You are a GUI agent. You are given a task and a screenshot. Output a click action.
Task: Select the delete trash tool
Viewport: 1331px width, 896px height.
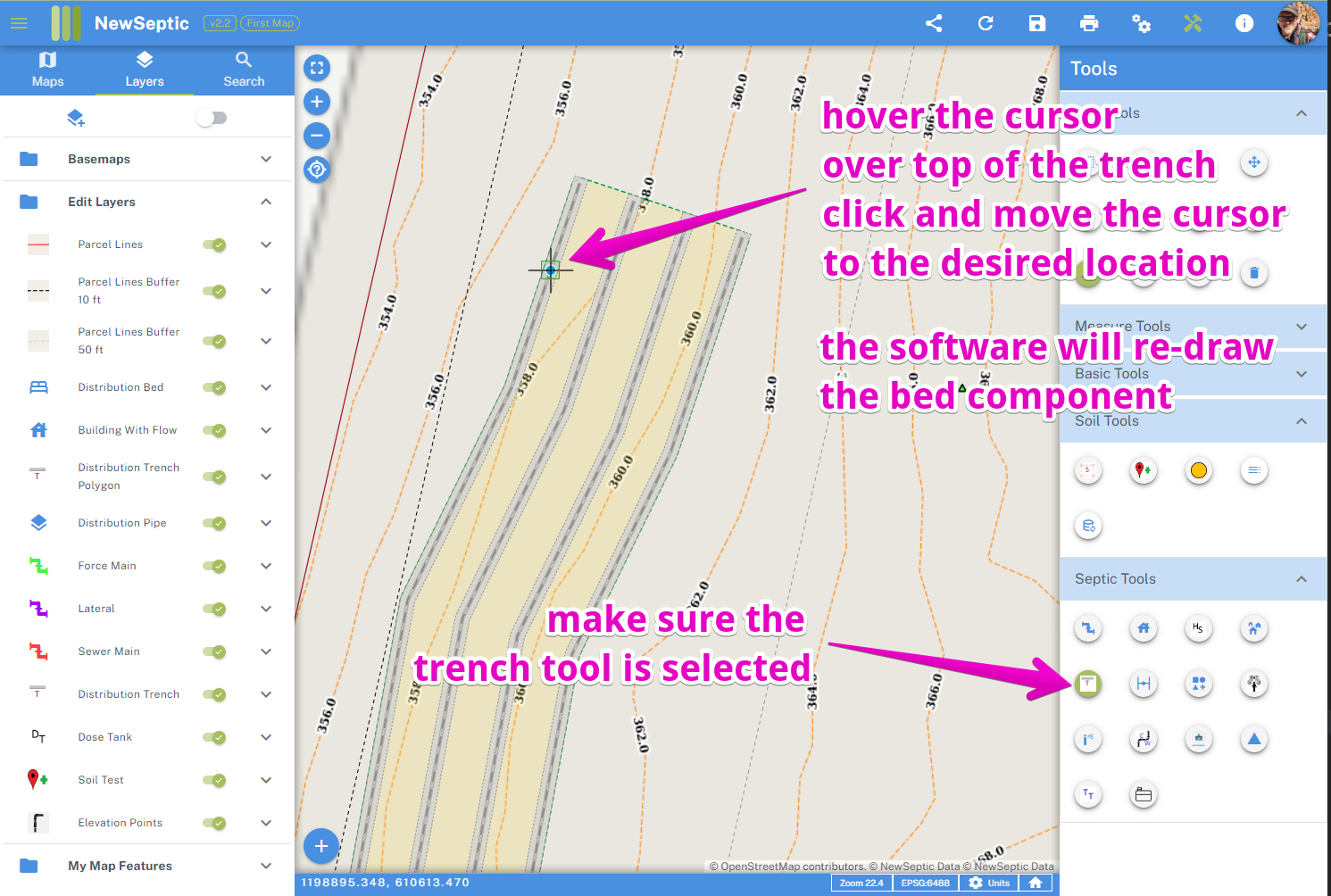click(1254, 273)
